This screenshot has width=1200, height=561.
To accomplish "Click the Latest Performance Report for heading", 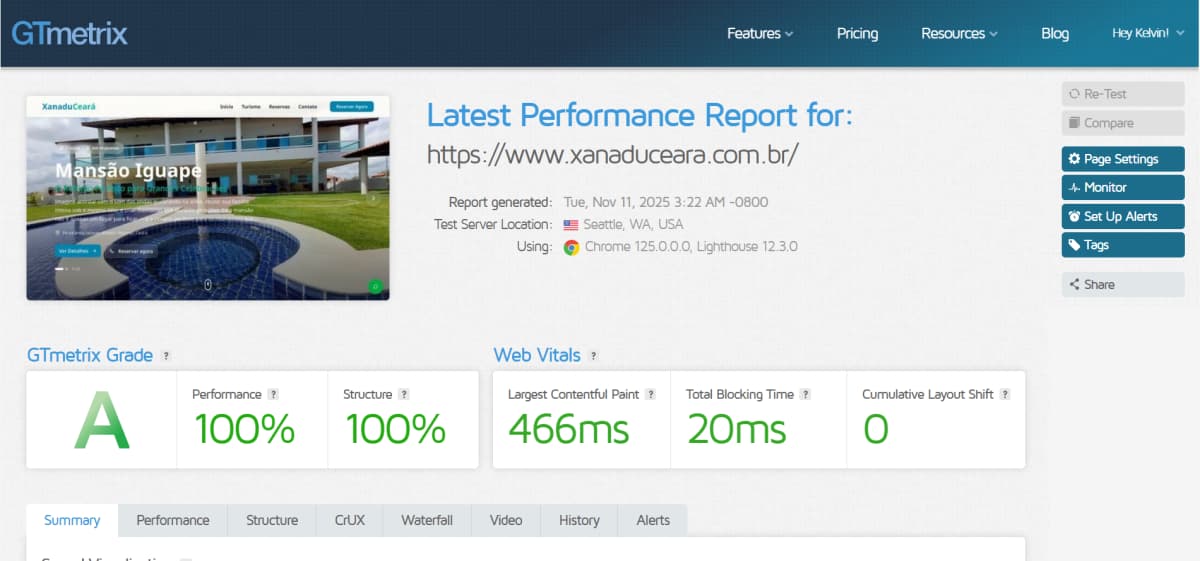I will coord(640,115).
